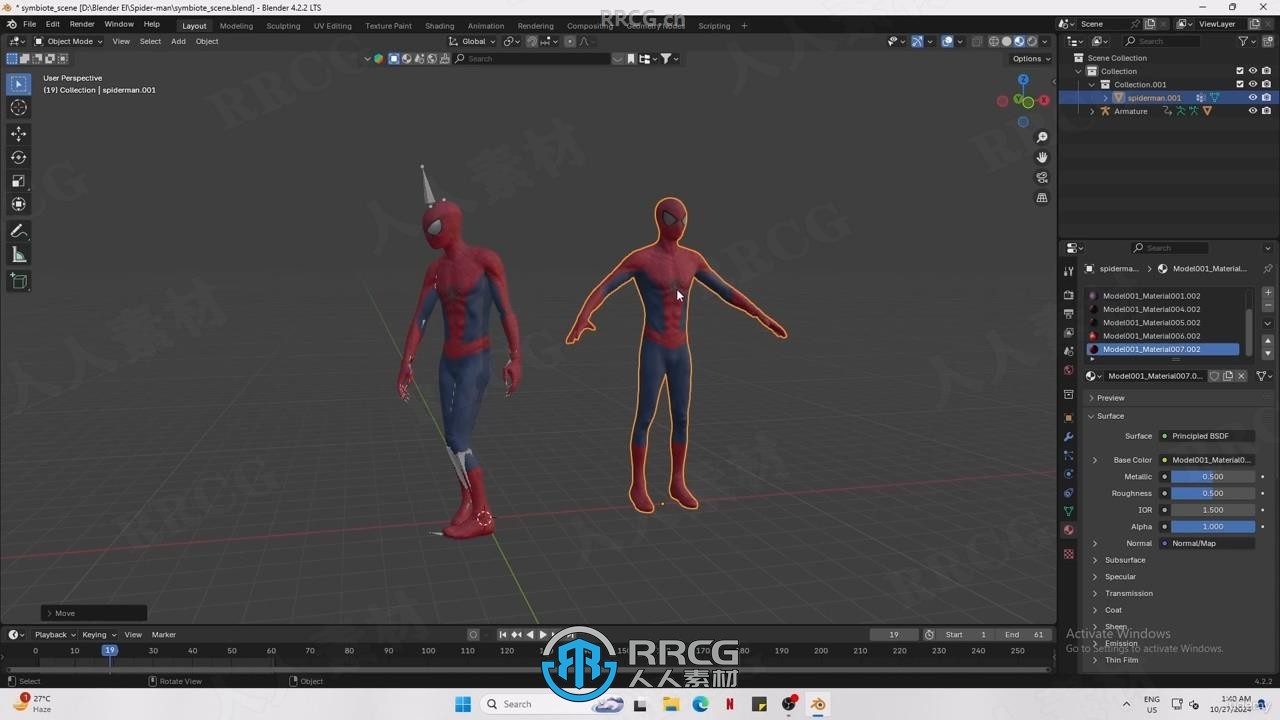Activate the Move tool
The width and height of the screenshot is (1280, 720).
coord(19,133)
